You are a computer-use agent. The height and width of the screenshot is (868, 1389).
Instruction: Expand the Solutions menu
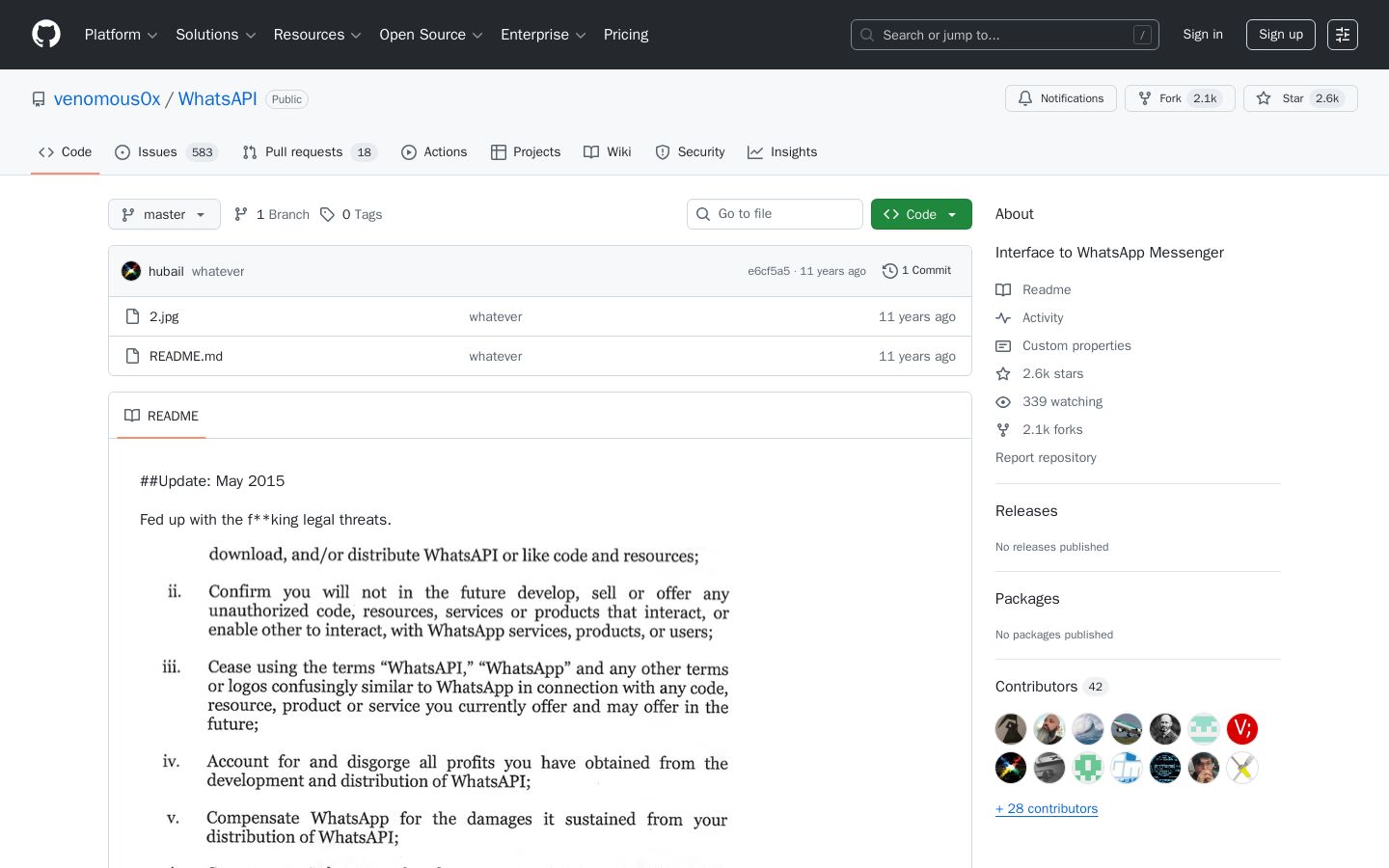(216, 35)
